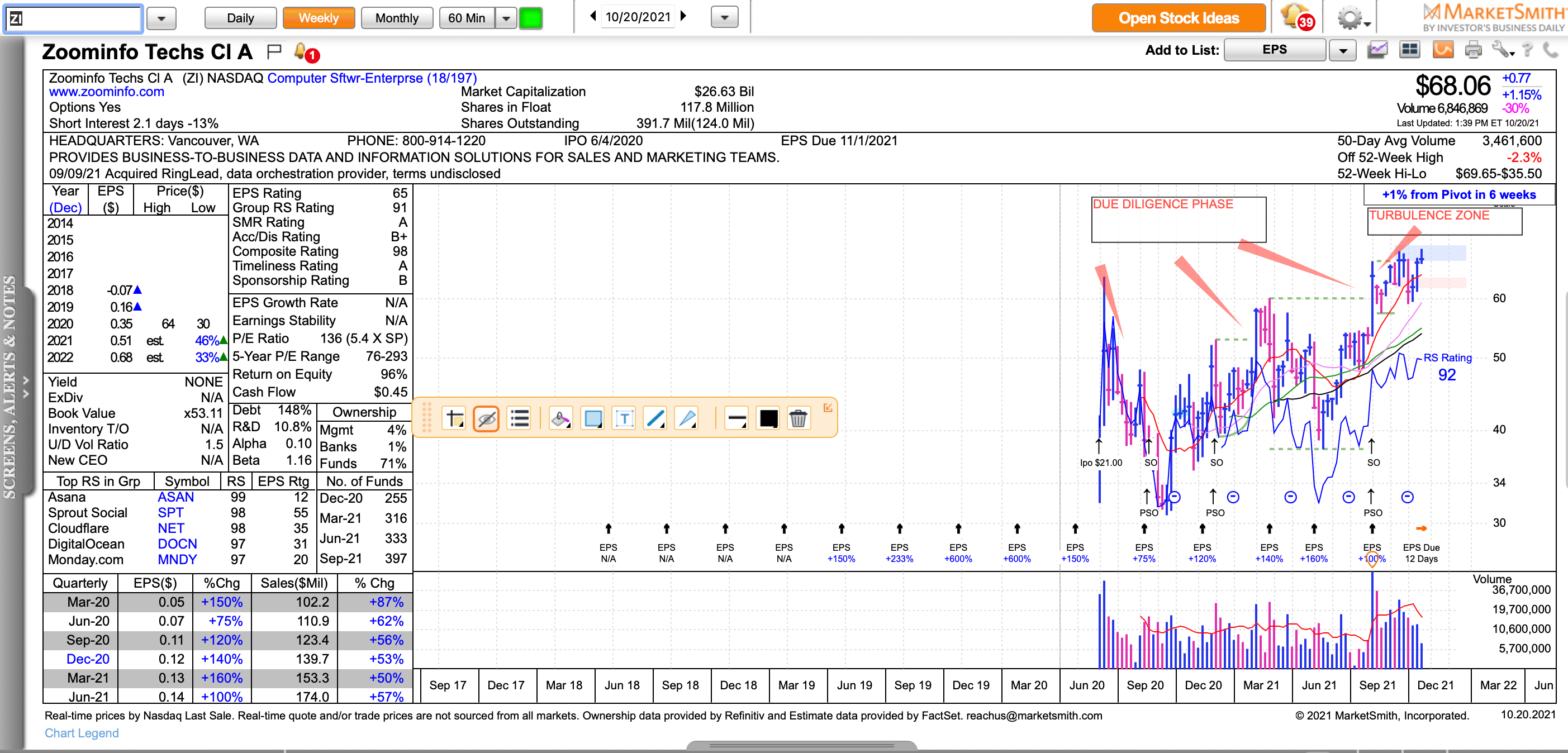Switch to multi-chart grid layout icon
Image resolution: width=1568 pixels, height=753 pixels.
click(1410, 50)
